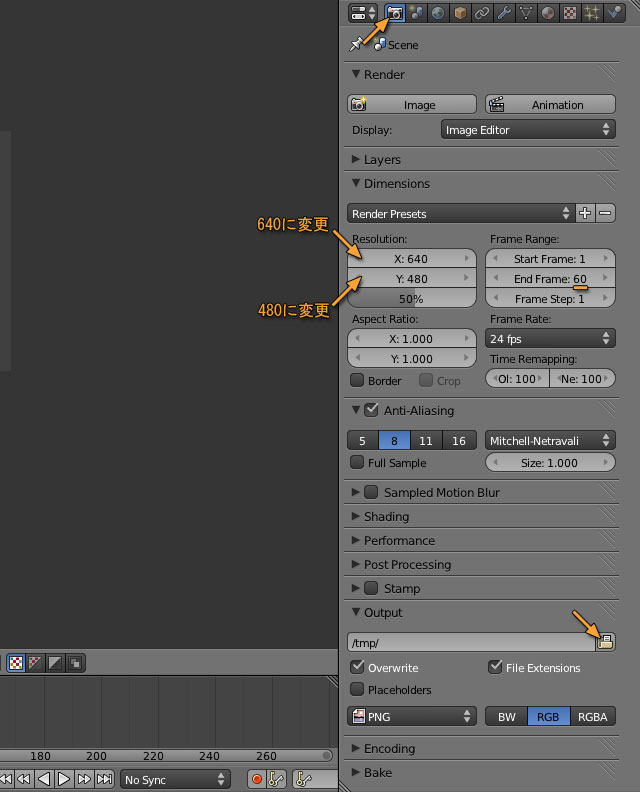The image size is (640, 792).
Task: Click the output folder browse icon
Action: [x=605, y=642]
